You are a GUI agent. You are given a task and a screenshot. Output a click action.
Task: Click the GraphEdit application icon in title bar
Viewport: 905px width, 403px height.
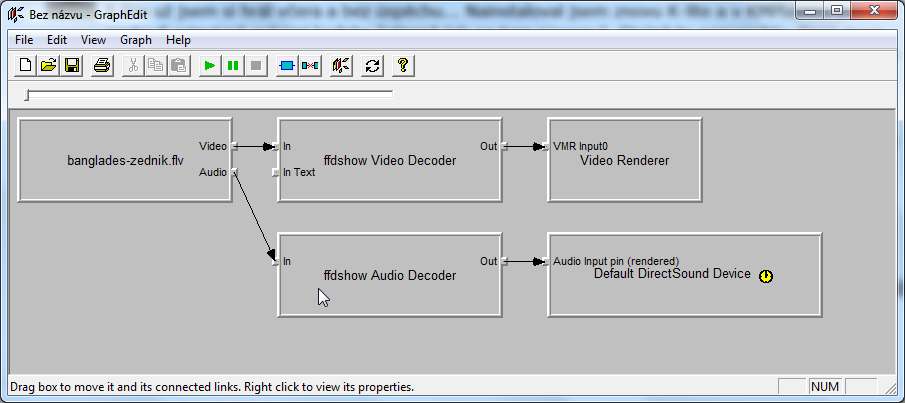(16, 14)
